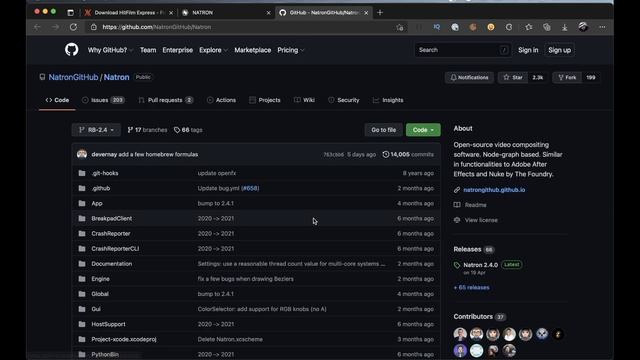The width and height of the screenshot is (640, 360).
Task: Switch to the Pull requests tab
Action: [166, 100]
